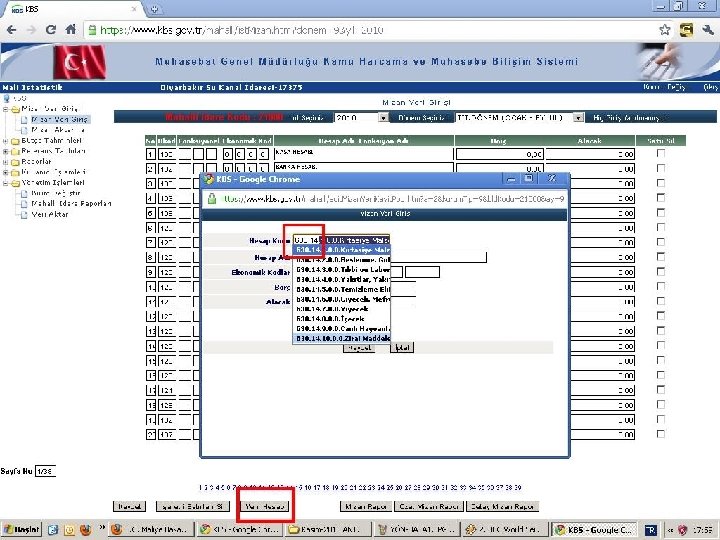The height and width of the screenshot is (540, 720).
Task: Tick the Satır Sil checkbox for row 9
Action: (661, 272)
